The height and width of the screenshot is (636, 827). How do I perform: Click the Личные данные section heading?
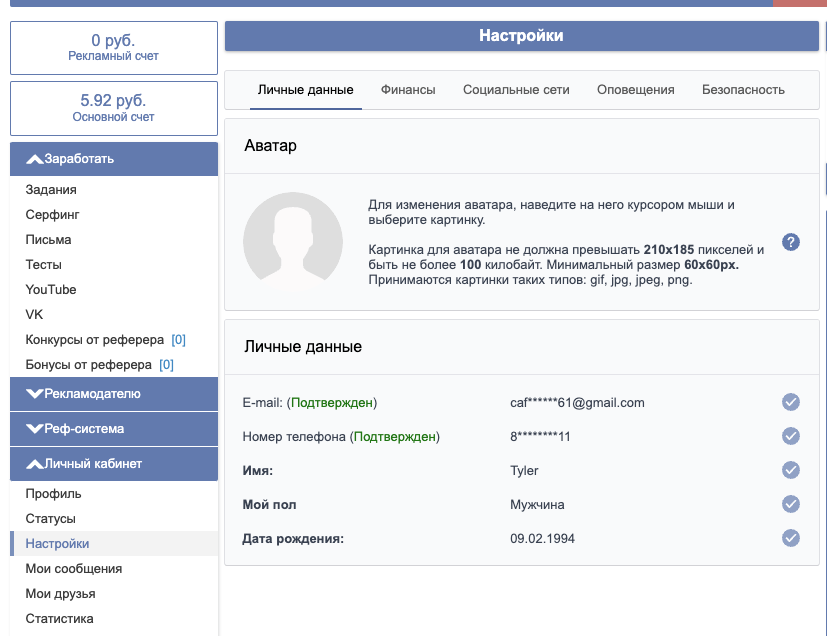pos(303,346)
